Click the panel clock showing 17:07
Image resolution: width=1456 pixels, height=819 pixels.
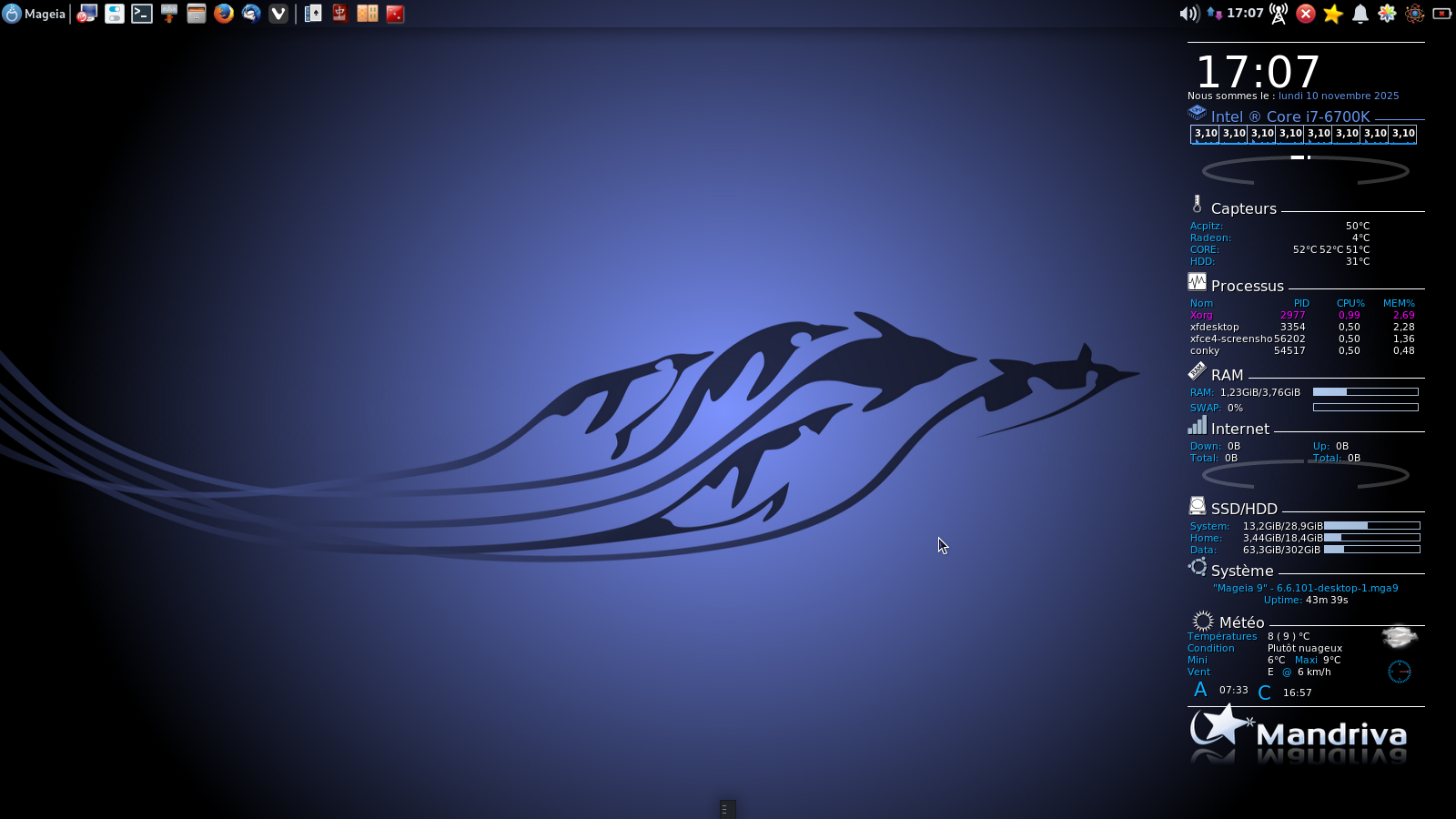1245,14
